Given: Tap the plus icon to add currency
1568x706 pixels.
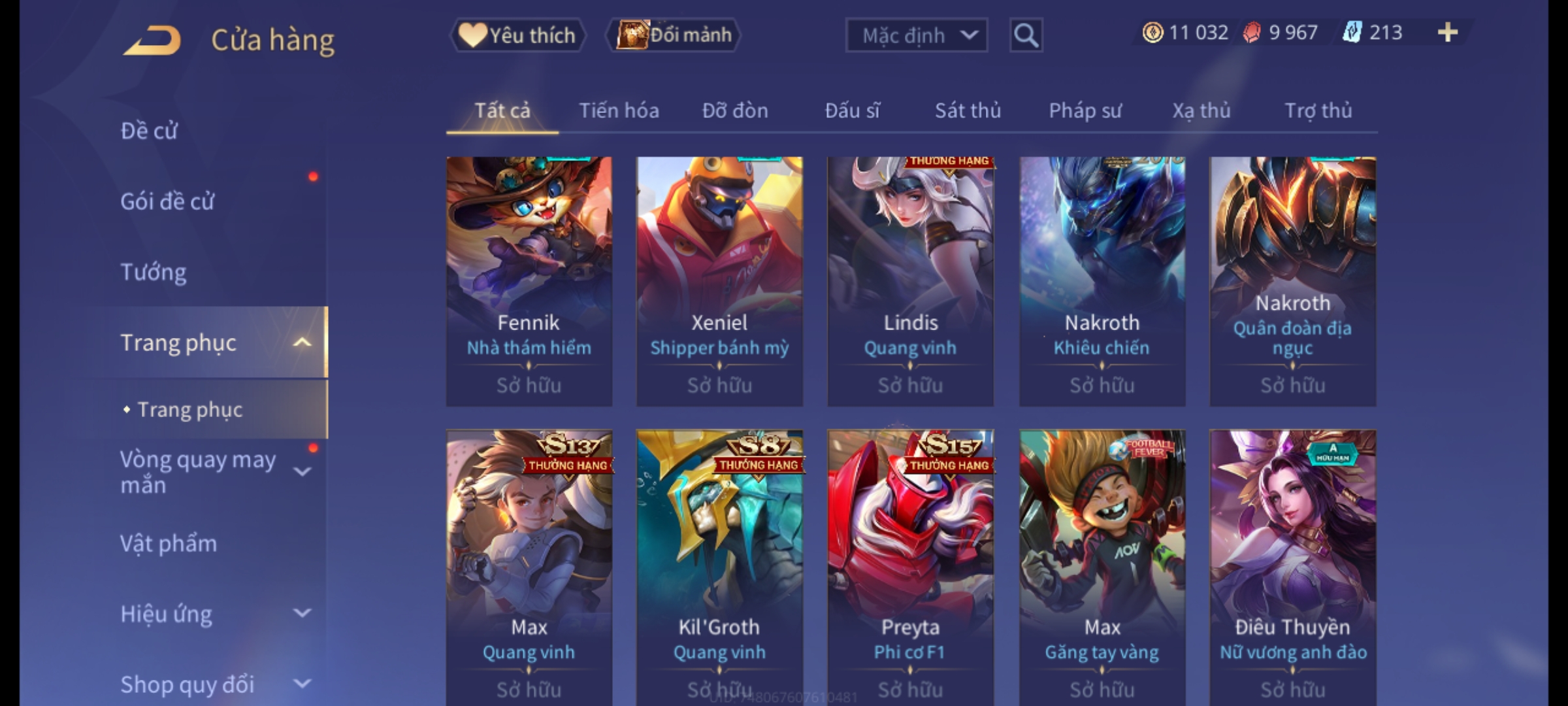Looking at the screenshot, I should pyautogui.click(x=1448, y=33).
